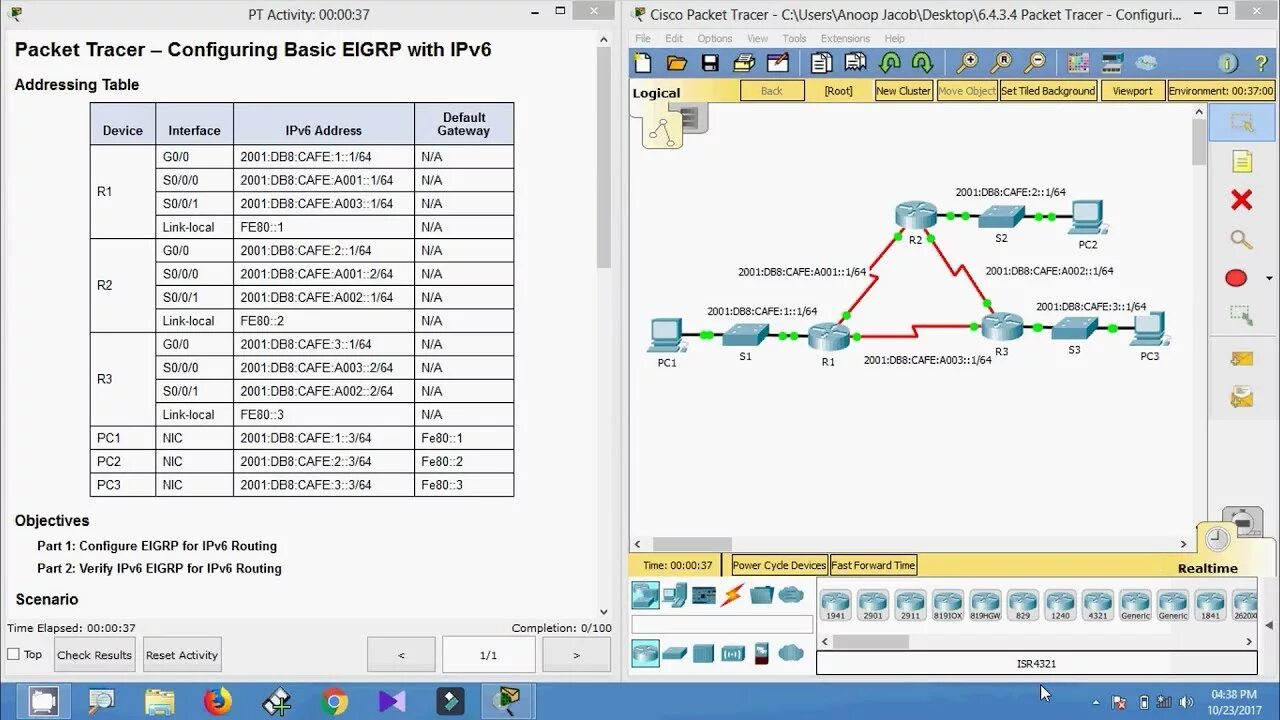The height and width of the screenshot is (720, 1280).
Task: Click switch S2 in the workspace
Action: coord(1001,215)
